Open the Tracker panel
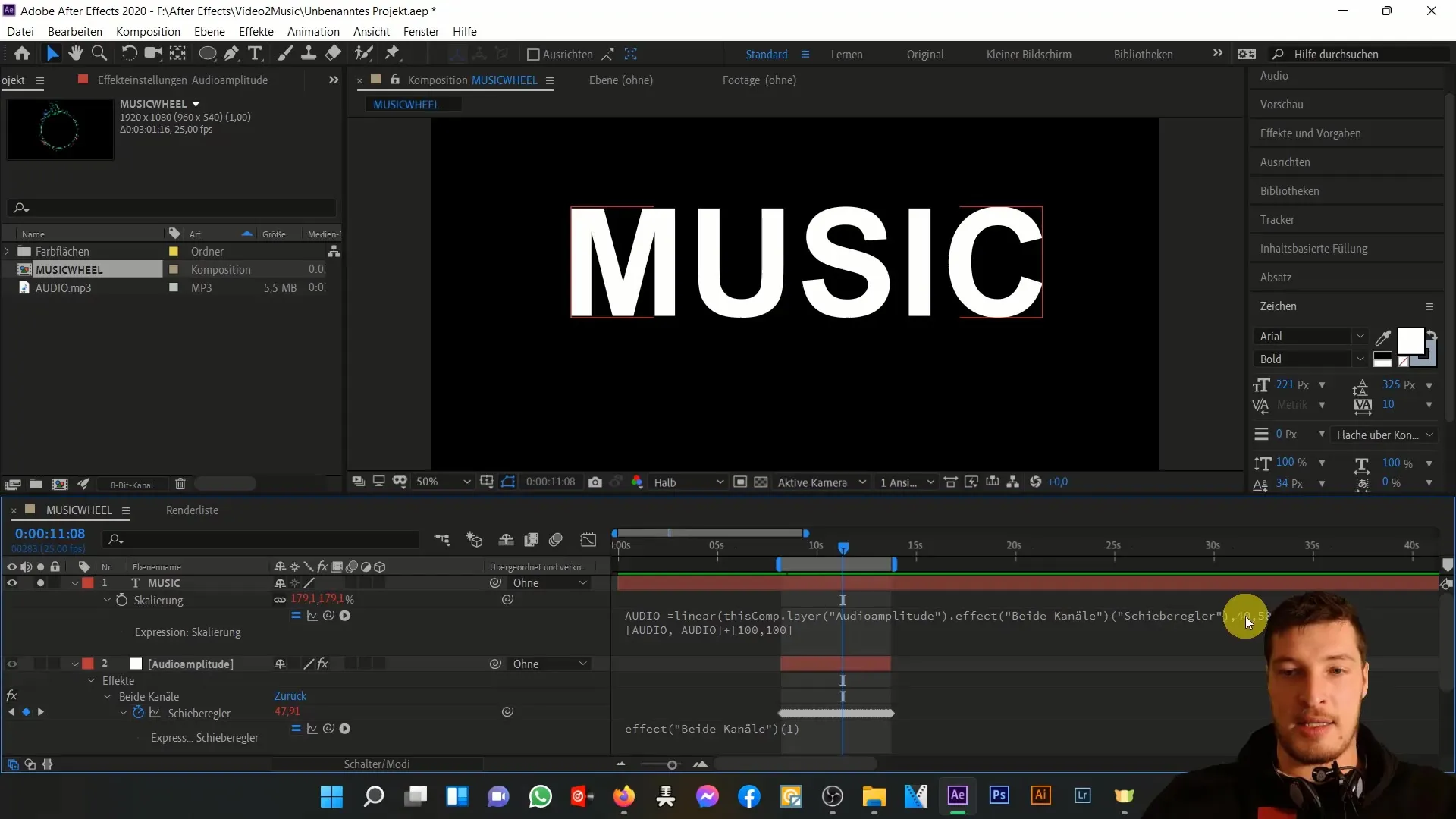This screenshot has width=1456, height=819. pos(1277,220)
